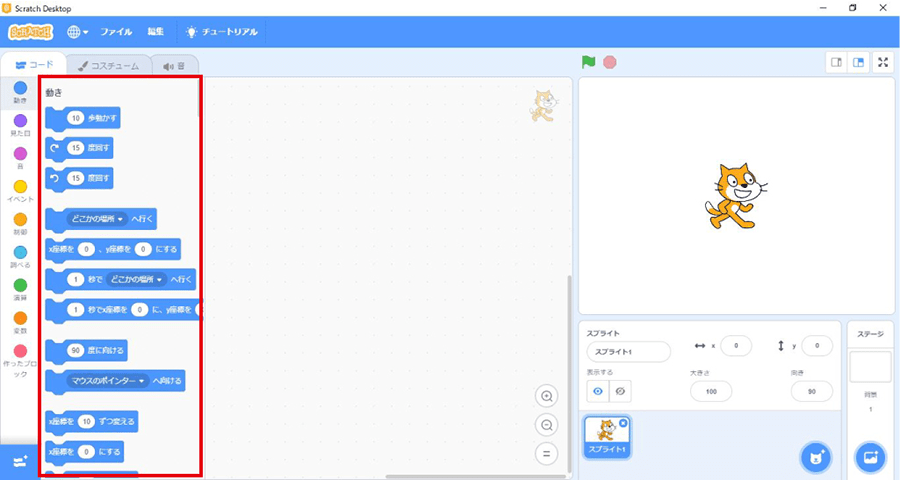Image resolution: width=900 pixels, height=480 pixels.
Task: Zoom out the code workspace
Action: 546,425
